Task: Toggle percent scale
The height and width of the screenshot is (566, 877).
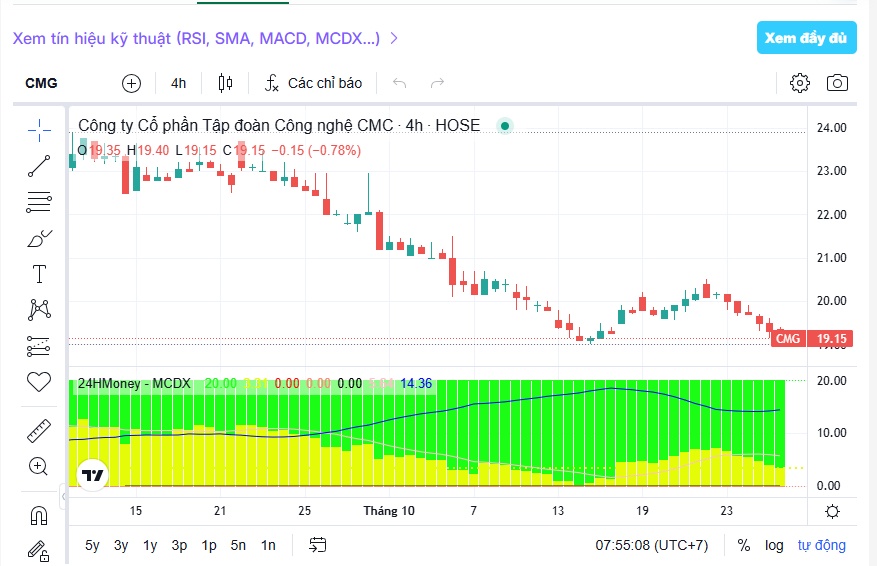Action: [744, 545]
